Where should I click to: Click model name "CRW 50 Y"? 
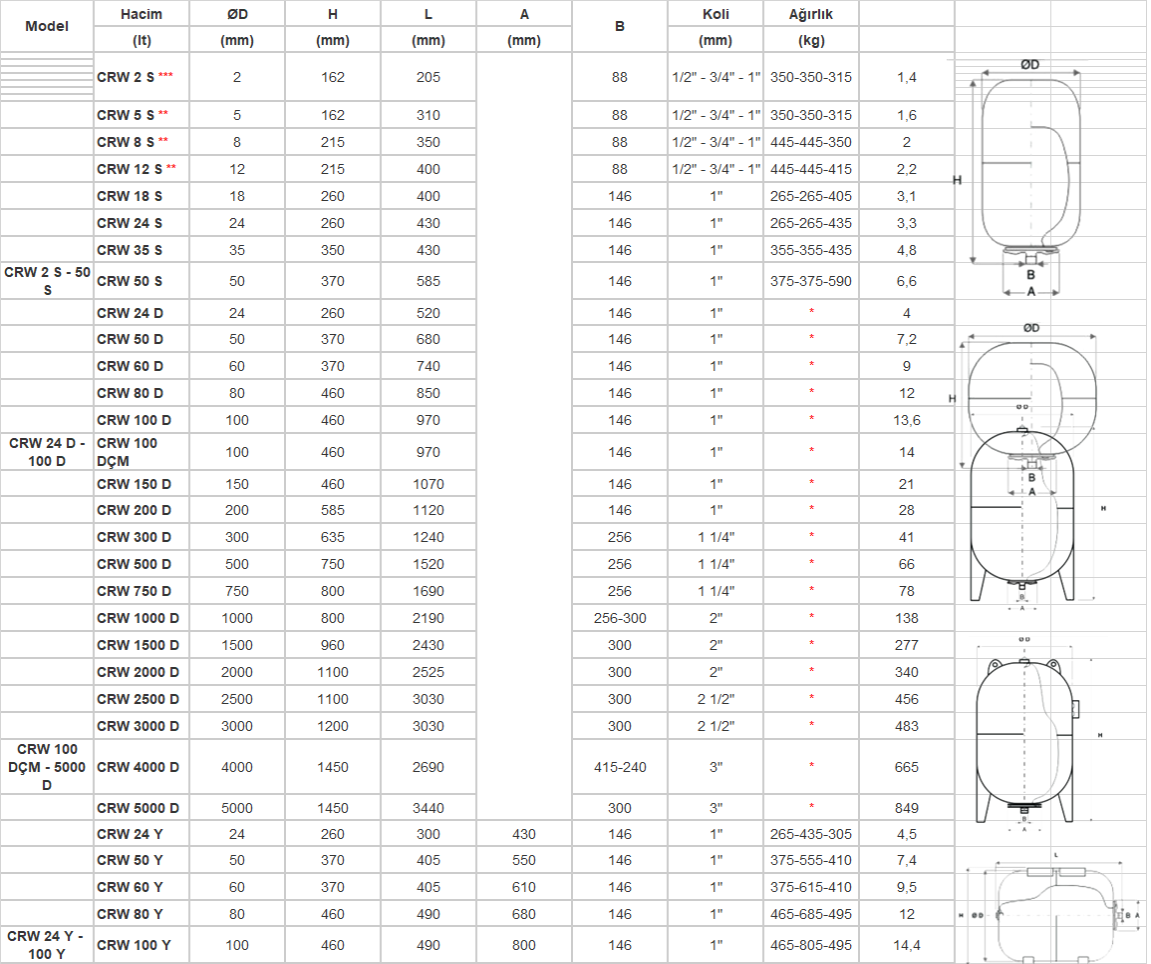[x=130, y=860]
